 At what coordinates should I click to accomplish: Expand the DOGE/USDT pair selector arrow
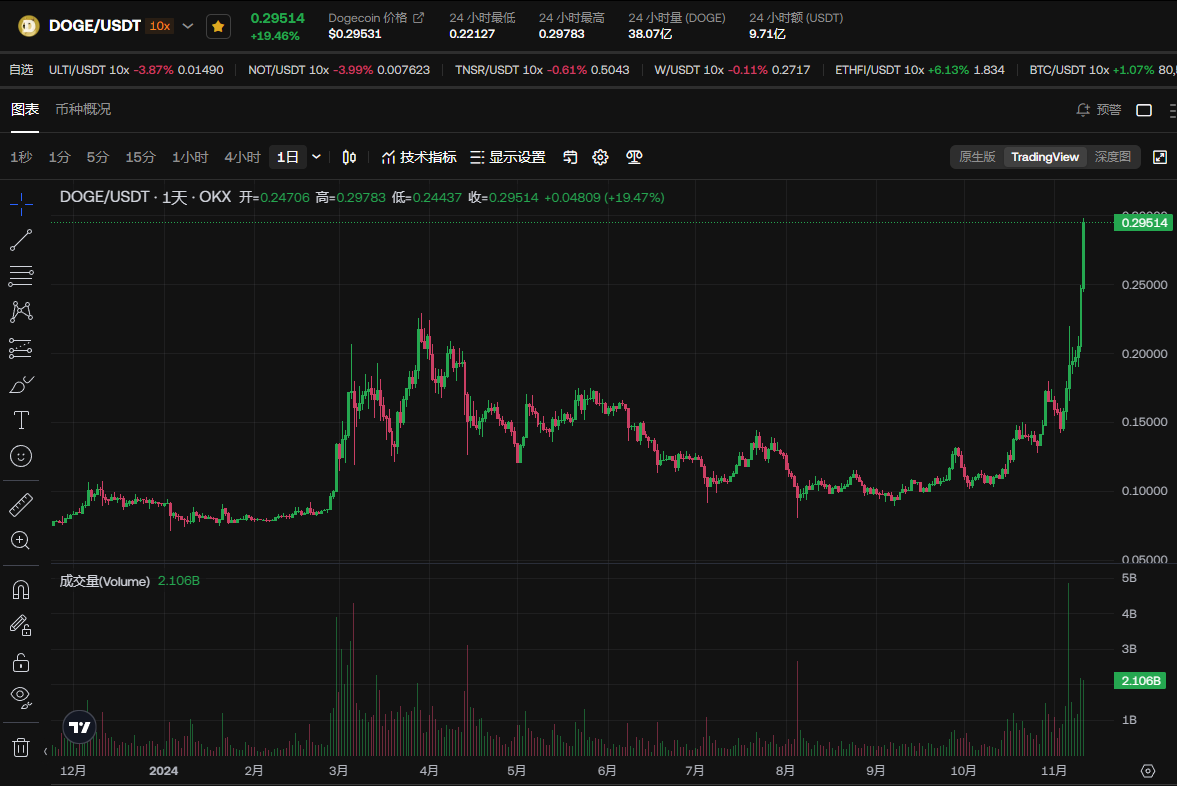point(188,26)
